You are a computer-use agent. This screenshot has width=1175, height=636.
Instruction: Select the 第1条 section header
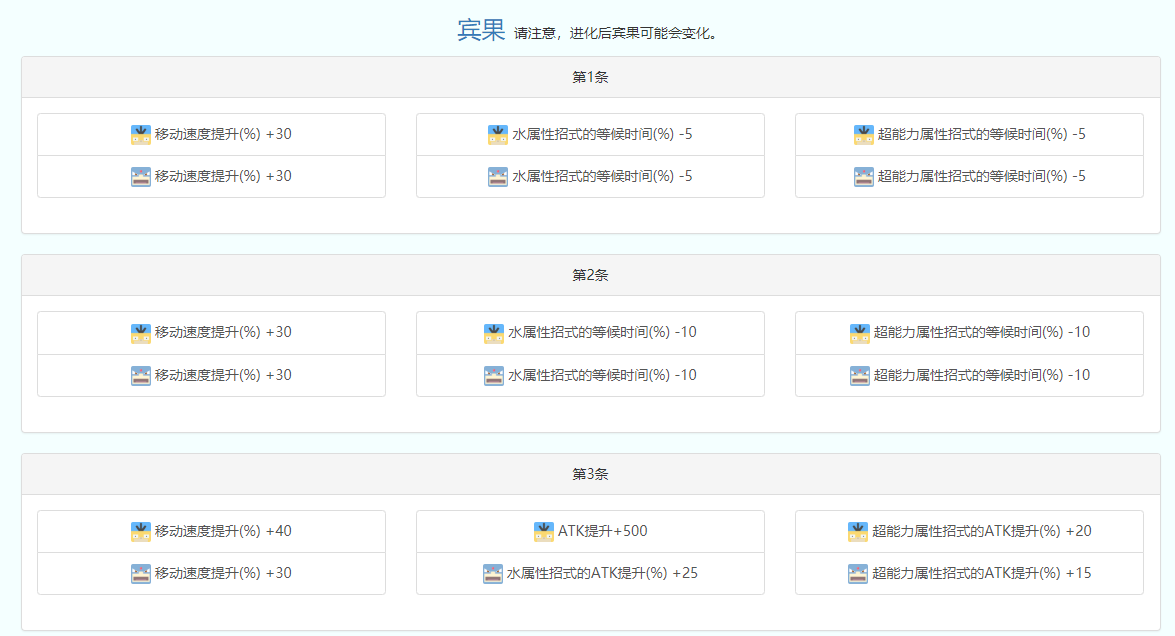(x=590, y=77)
